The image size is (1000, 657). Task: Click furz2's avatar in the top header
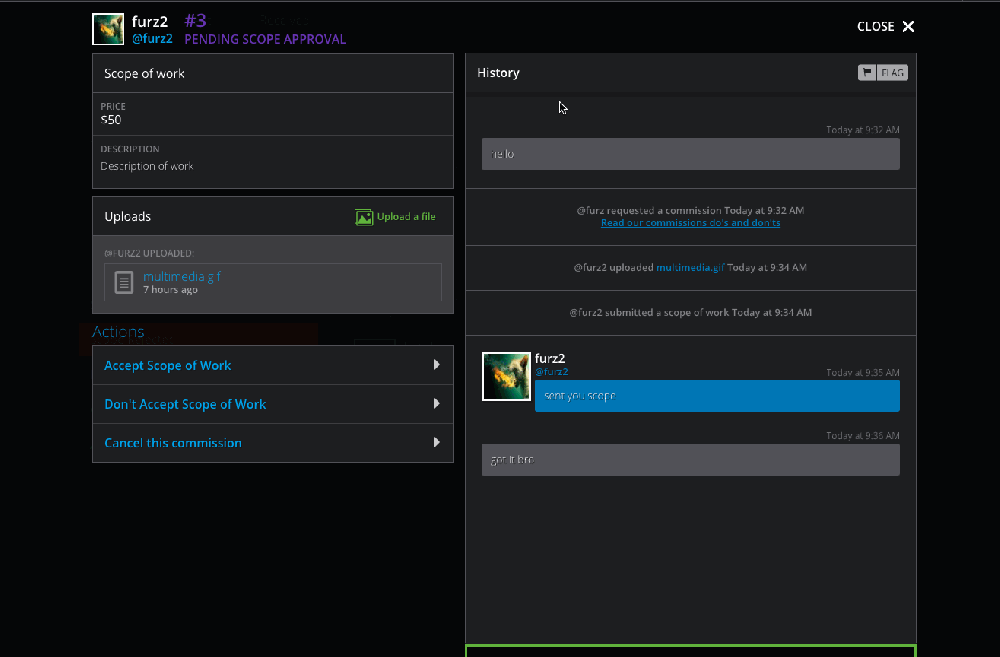[108, 29]
